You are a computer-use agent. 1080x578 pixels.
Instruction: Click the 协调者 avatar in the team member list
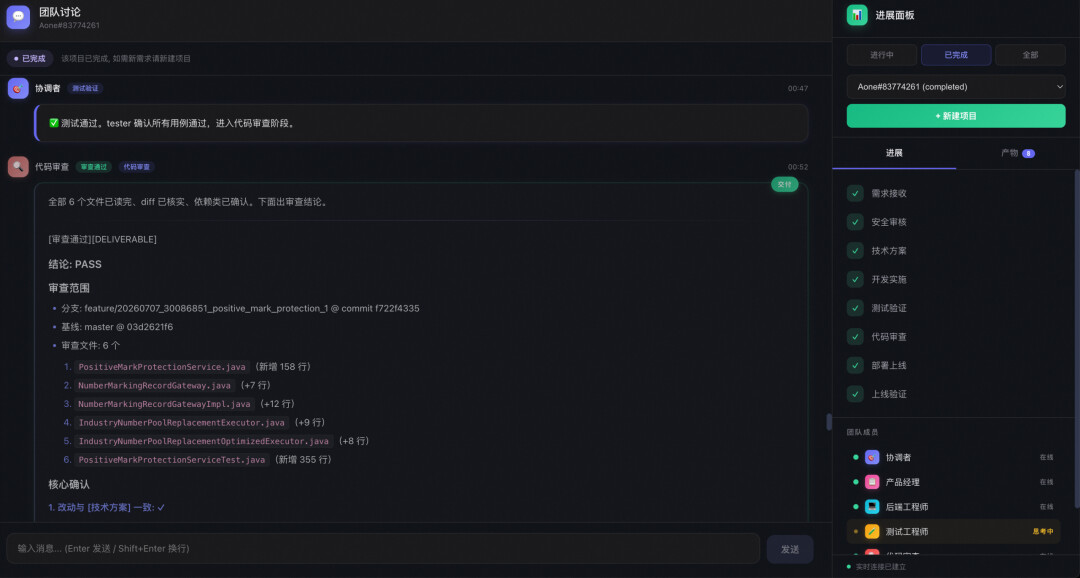click(x=872, y=457)
